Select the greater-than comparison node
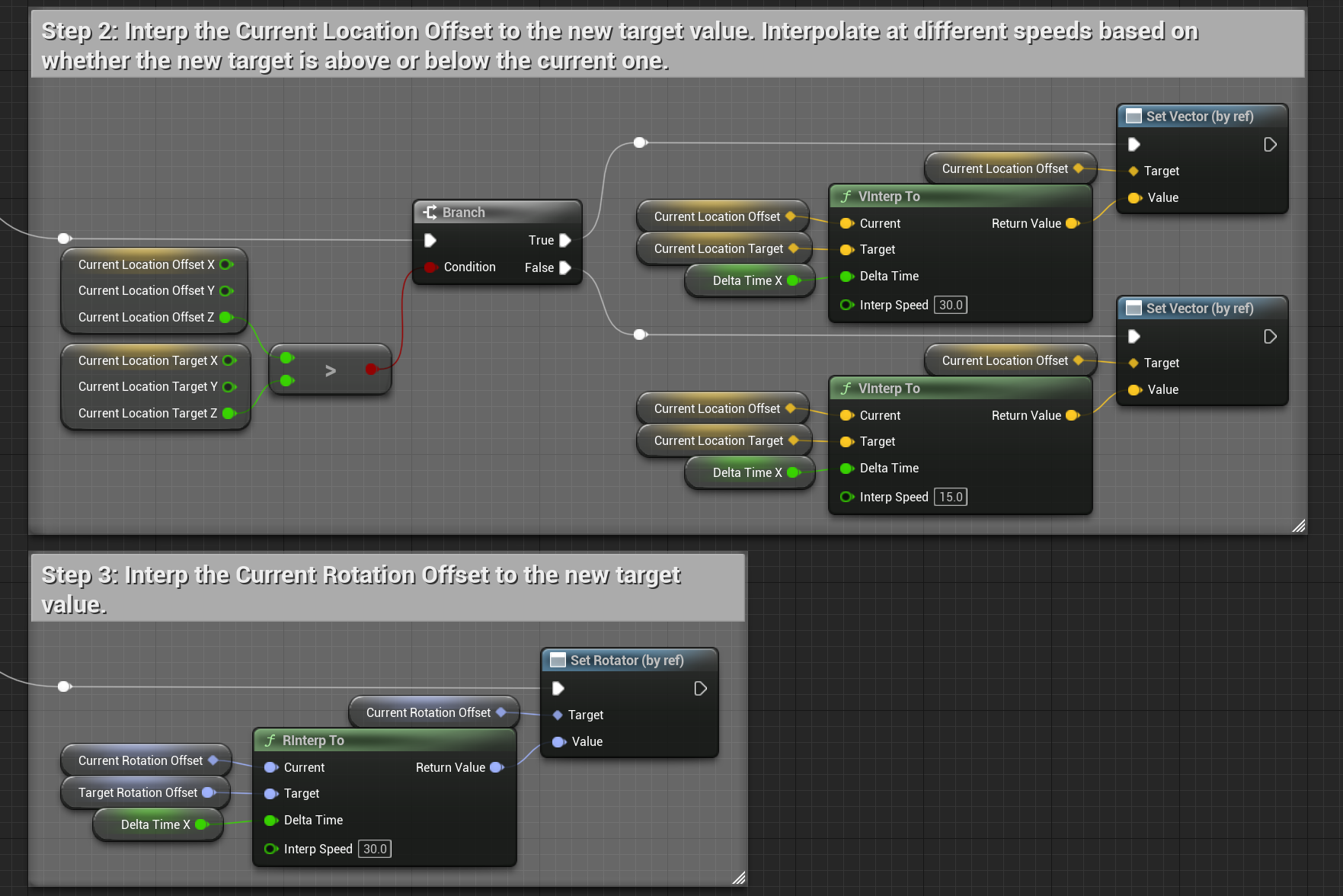The height and width of the screenshot is (896, 1343). pyautogui.click(x=331, y=371)
